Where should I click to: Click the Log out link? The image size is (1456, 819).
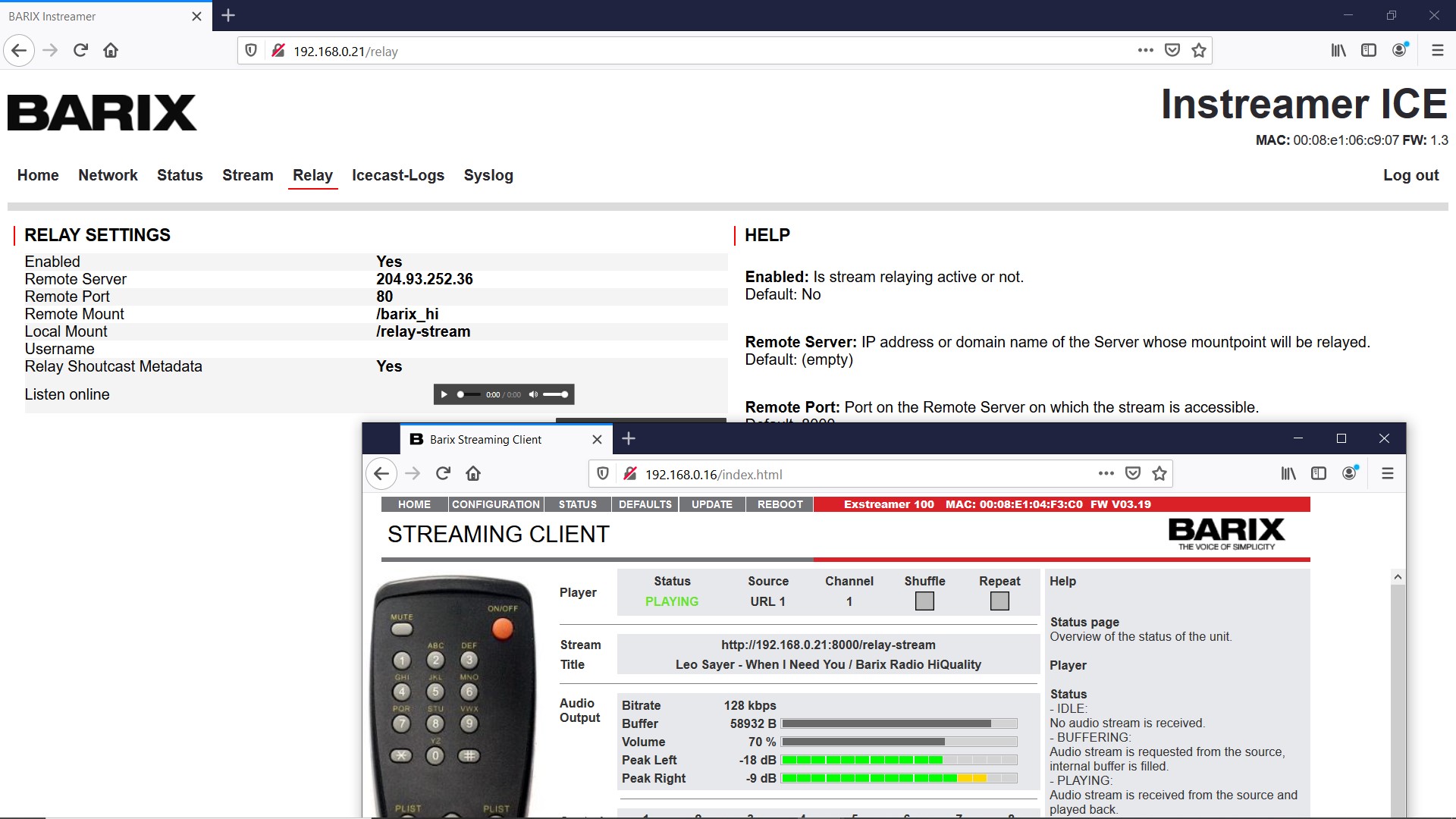pyautogui.click(x=1410, y=175)
